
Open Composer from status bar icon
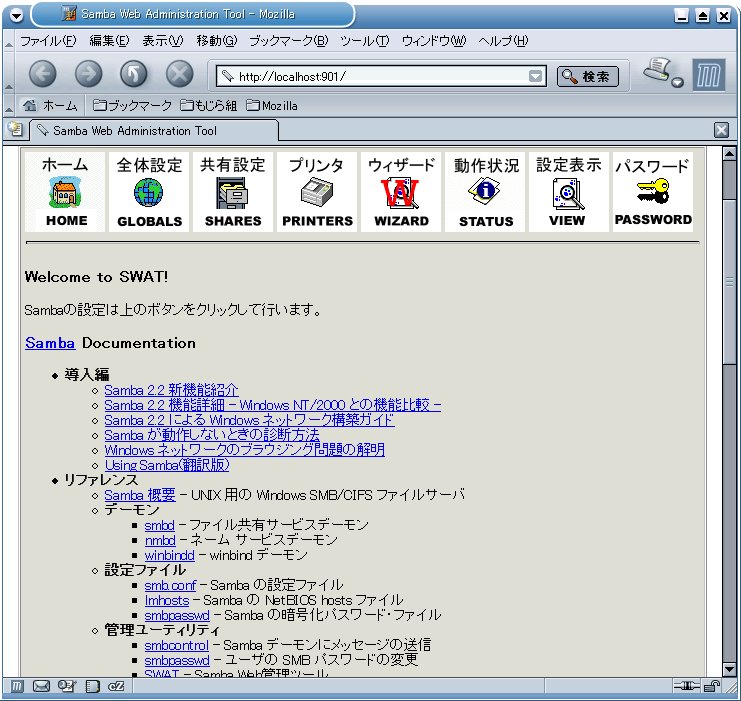[x=67, y=686]
